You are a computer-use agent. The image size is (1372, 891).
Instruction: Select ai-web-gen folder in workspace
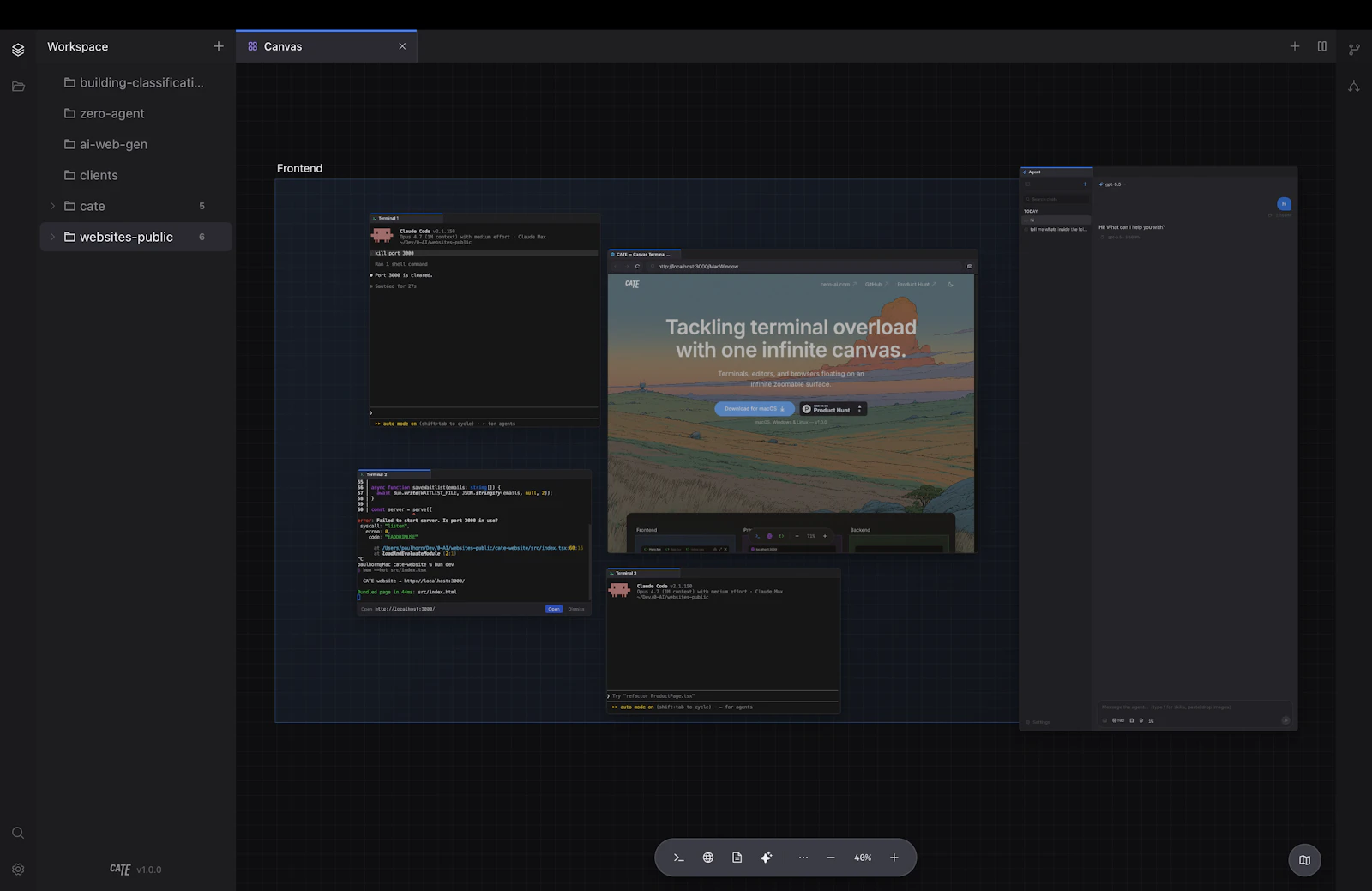(134, 144)
